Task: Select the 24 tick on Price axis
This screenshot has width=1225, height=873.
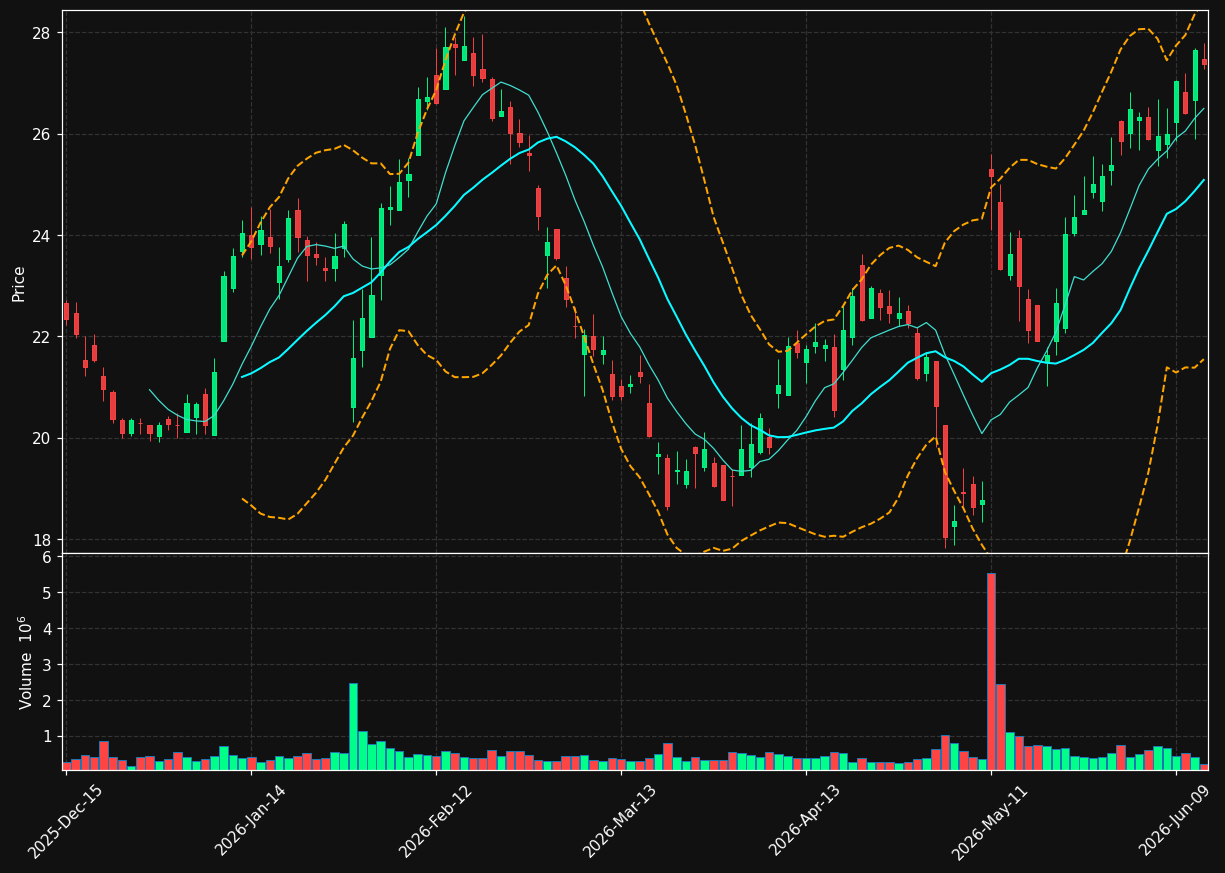Action: [41, 236]
